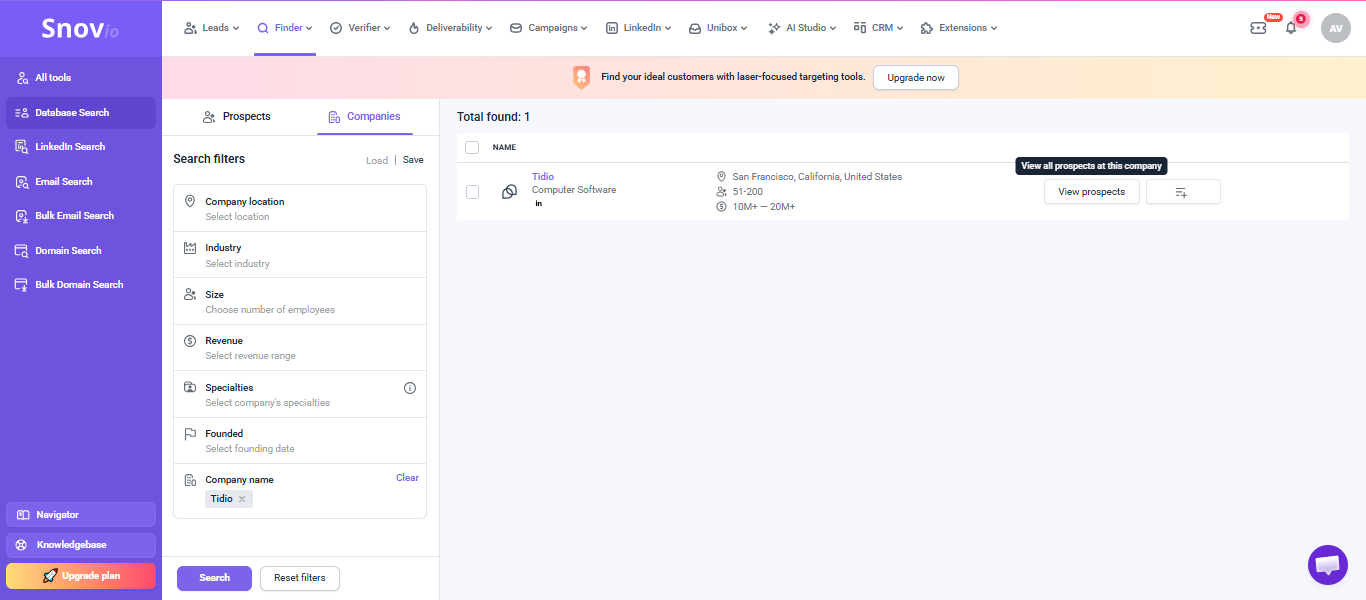
Task: Click the purple Search button
Action: [214, 578]
